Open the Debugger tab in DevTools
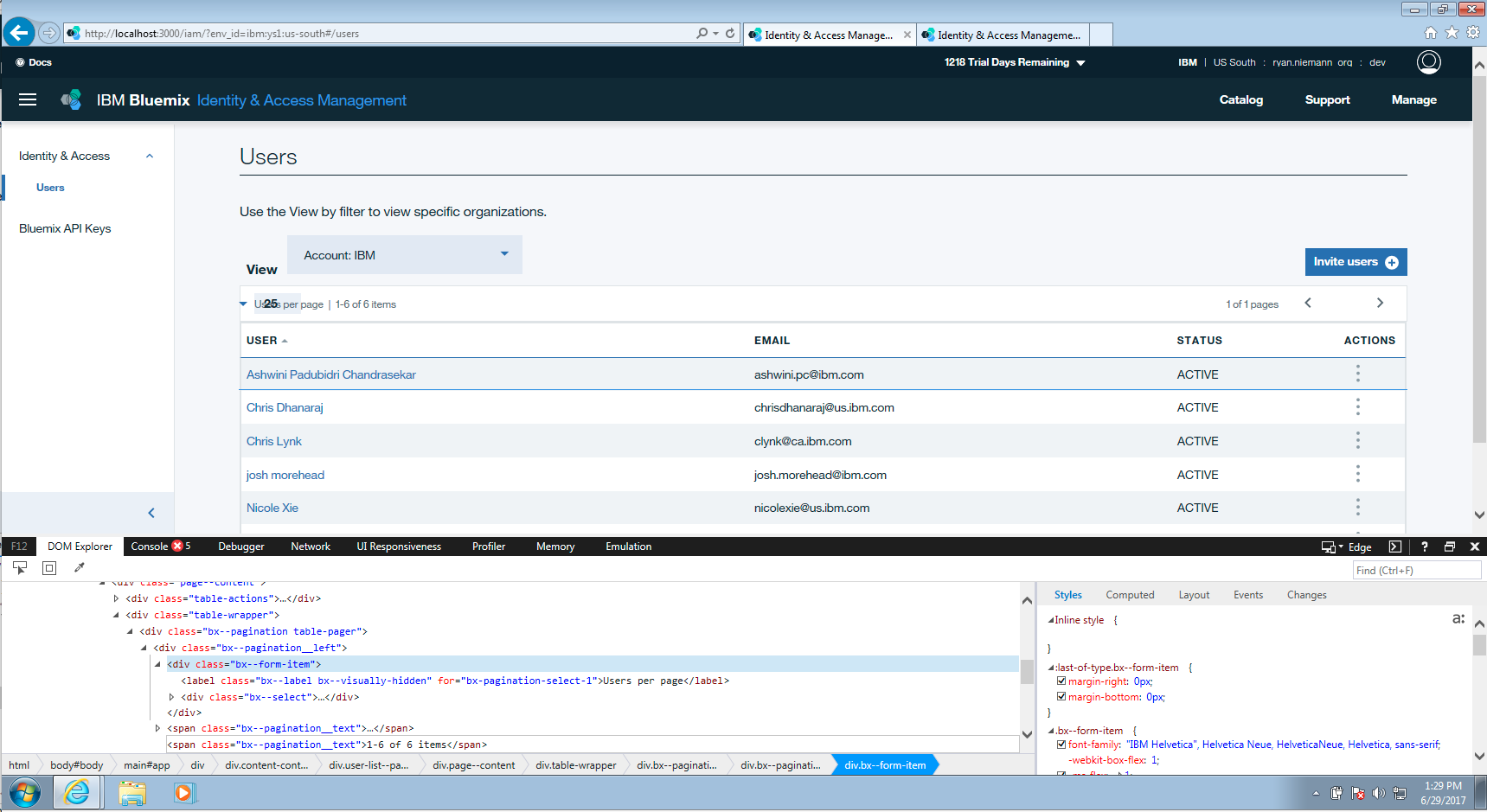1487x812 pixels. (x=241, y=547)
